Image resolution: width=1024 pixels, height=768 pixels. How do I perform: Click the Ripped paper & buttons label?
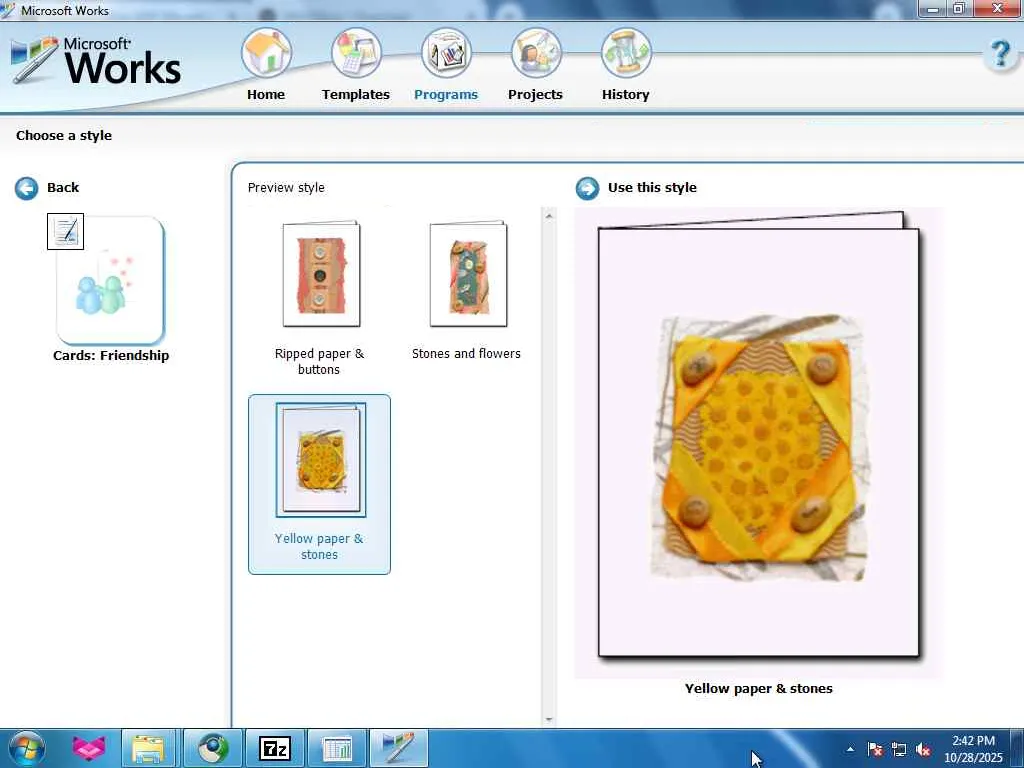point(319,361)
